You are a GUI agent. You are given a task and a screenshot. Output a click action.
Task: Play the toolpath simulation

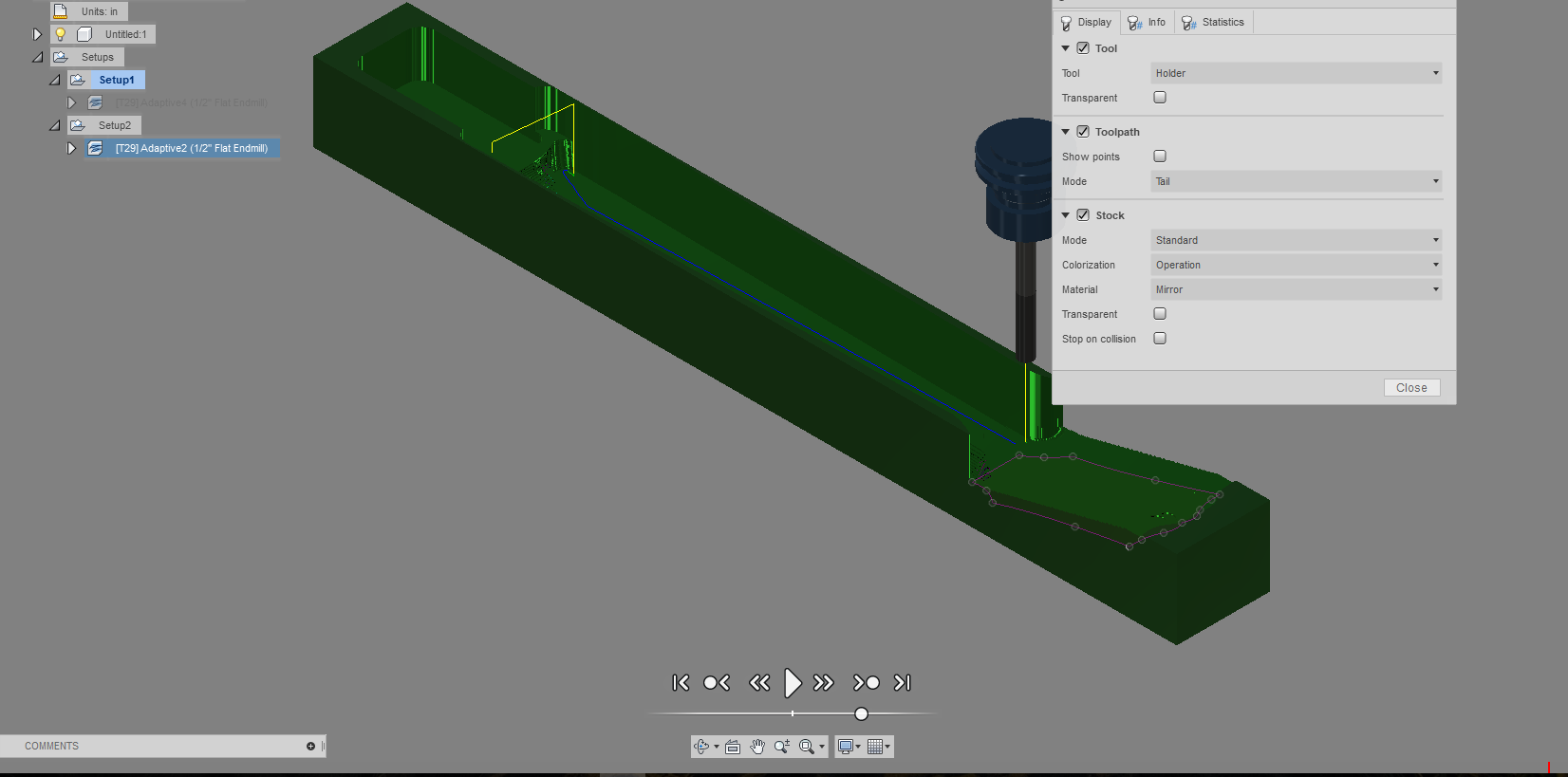tap(793, 682)
